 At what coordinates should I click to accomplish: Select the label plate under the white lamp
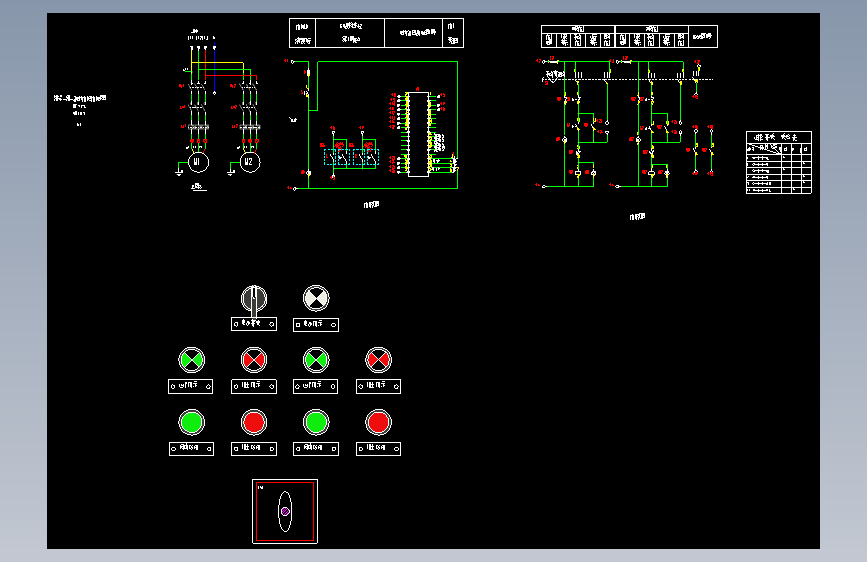[316, 325]
